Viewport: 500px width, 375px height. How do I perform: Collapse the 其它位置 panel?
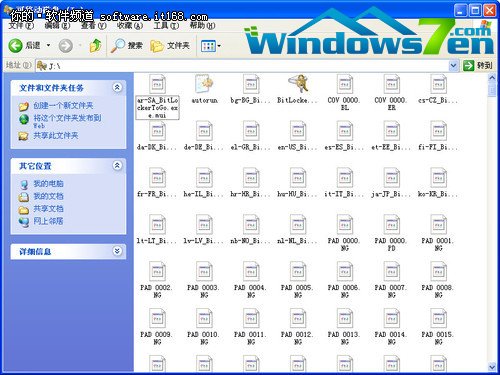(x=117, y=165)
